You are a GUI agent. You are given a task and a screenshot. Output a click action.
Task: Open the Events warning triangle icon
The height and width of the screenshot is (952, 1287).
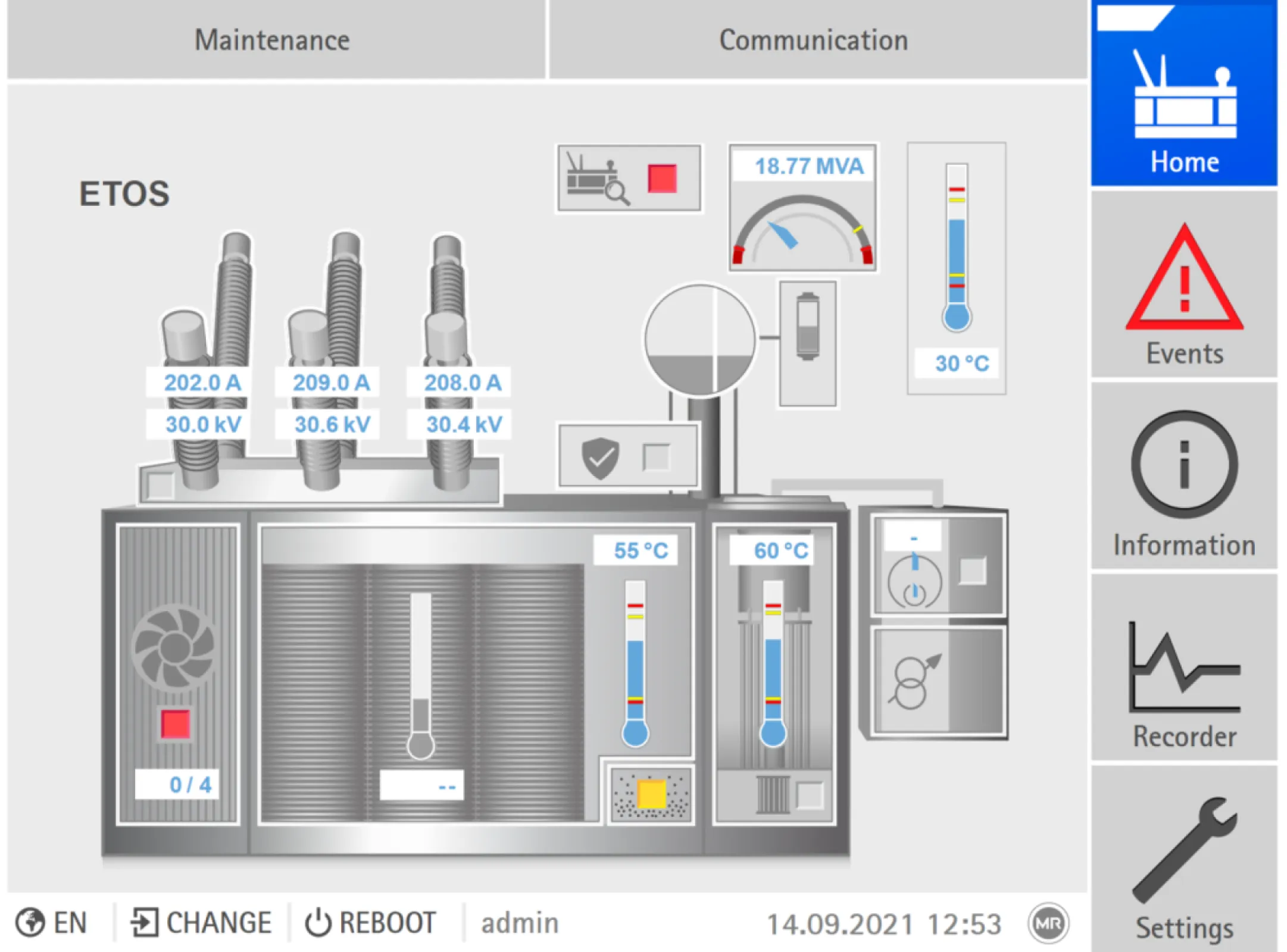click(1183, 280)
